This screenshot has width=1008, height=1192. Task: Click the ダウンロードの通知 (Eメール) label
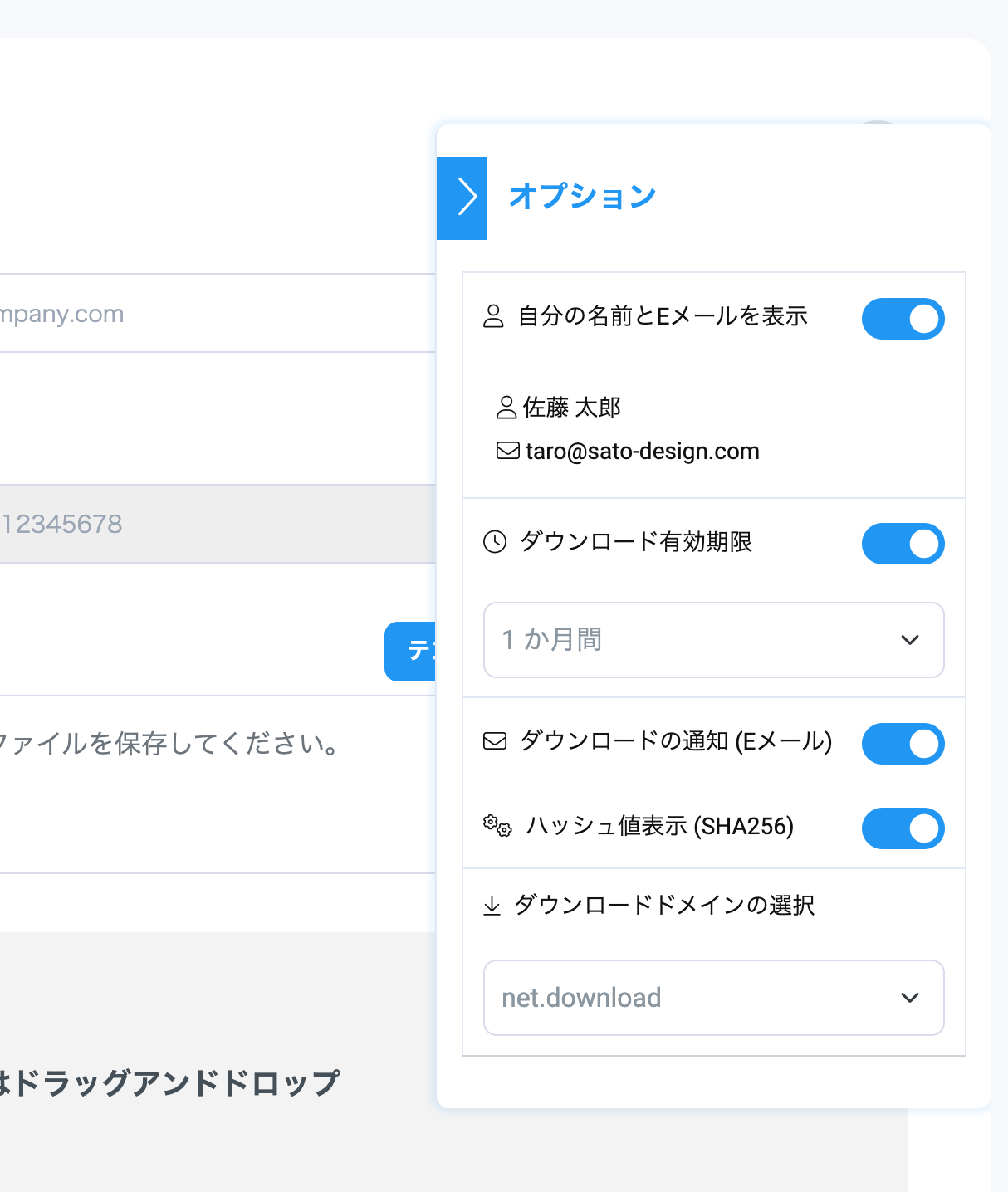click(x=674, y=743)
